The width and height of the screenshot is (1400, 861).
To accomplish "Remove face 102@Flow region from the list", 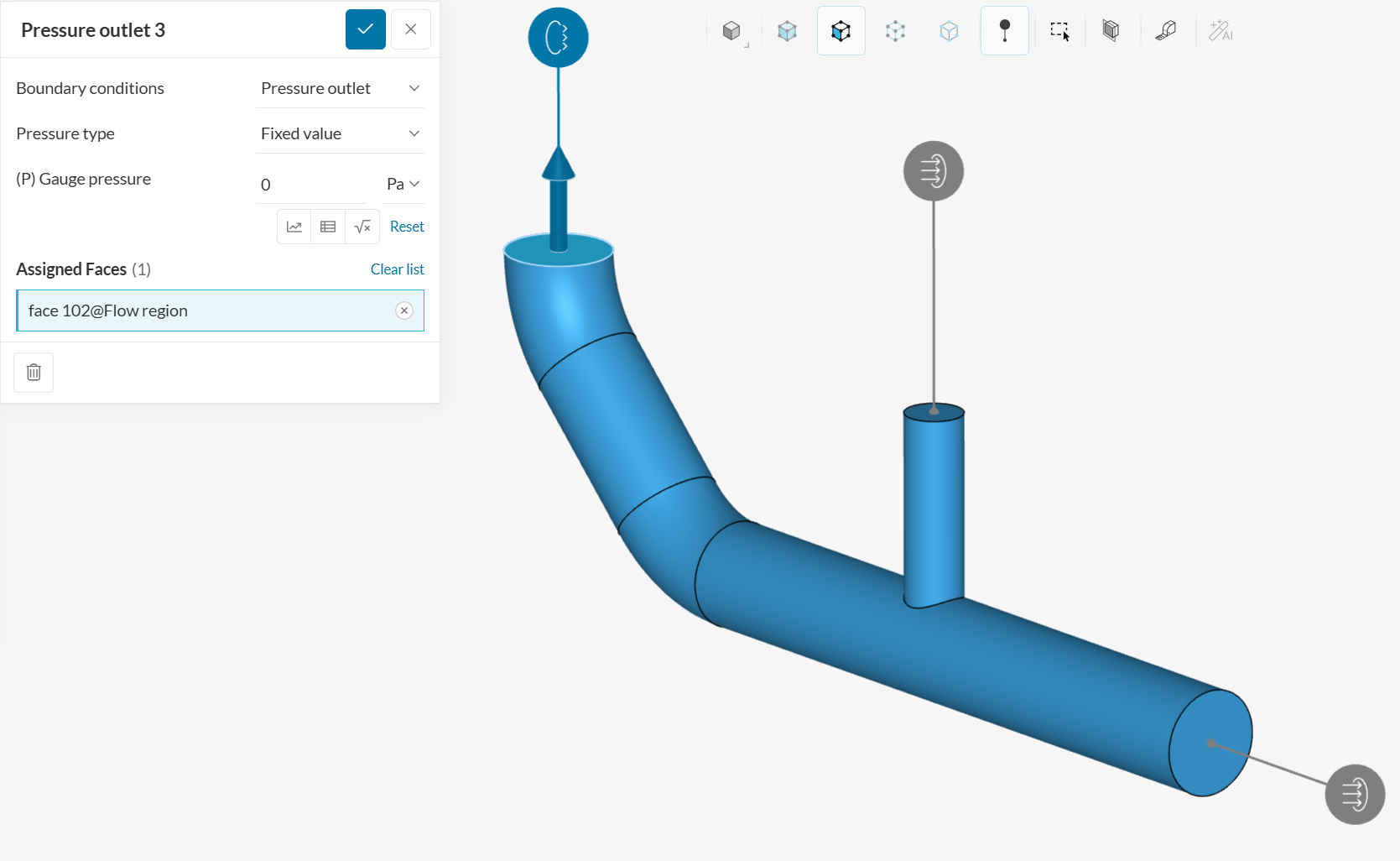I will pyautogui.click(x=404, y=310).
